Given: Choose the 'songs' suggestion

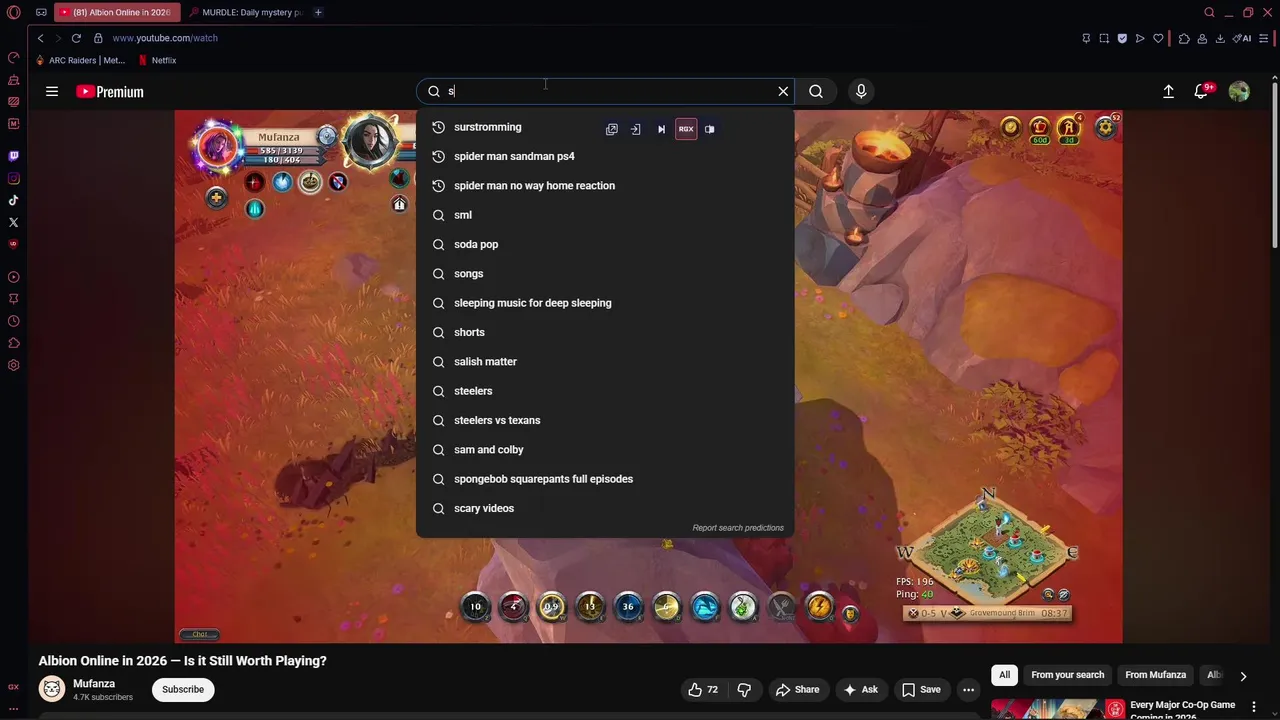Looking at the screenshot, I should click(x=605, y=274).
